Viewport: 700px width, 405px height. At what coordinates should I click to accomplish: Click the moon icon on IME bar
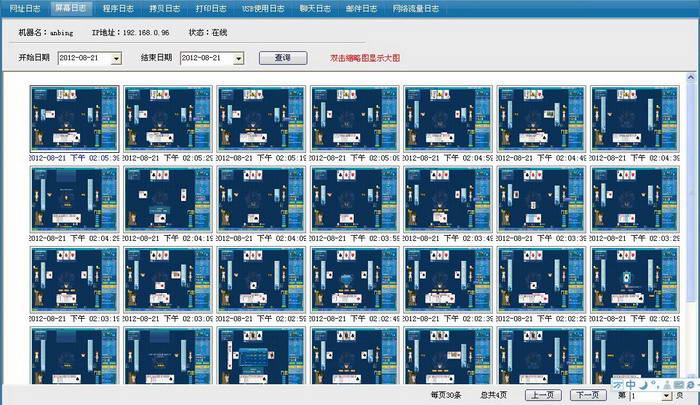coord(643,384)
